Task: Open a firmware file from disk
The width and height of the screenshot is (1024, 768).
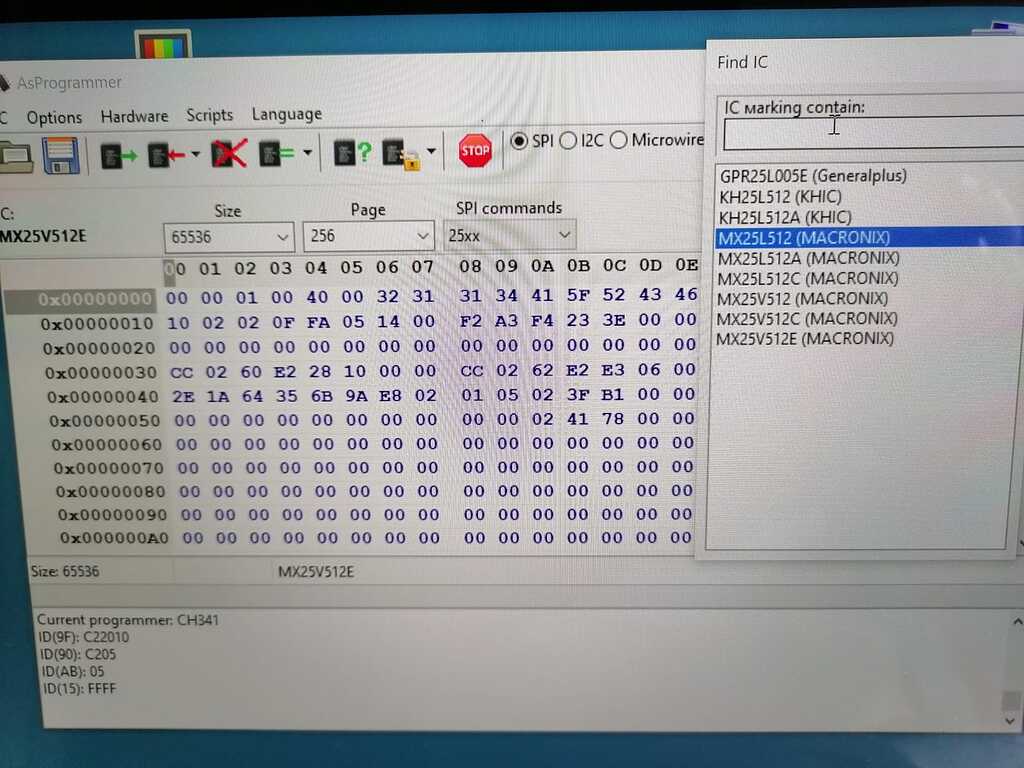Action: coord(17,157)
